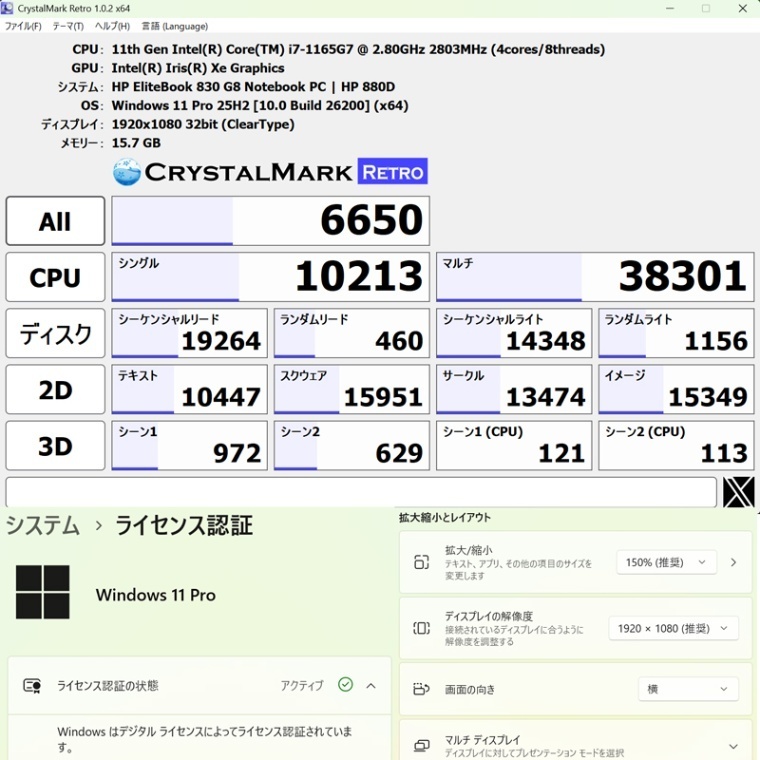Run all benchmarks with the All button
The width and height of the screenshot is (760, 760).
point(55,221)
